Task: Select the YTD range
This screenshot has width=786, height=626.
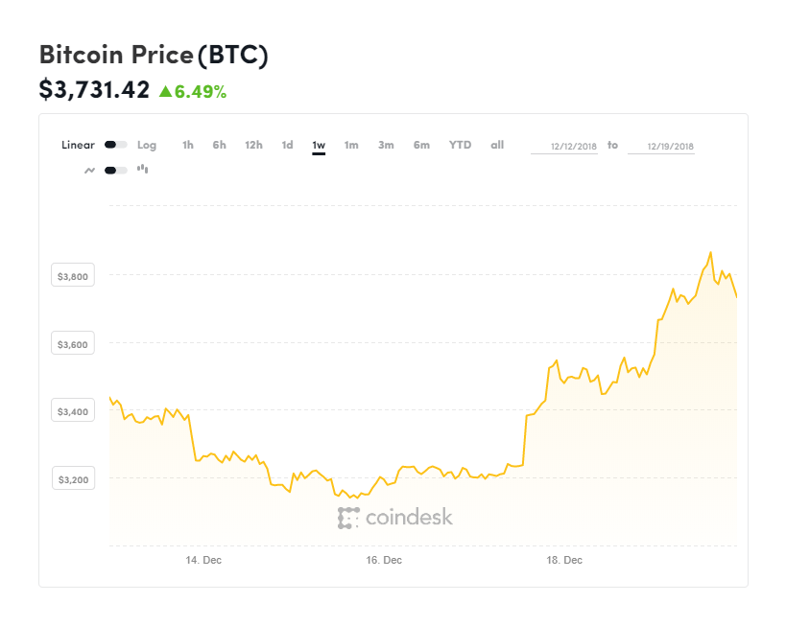Action: point(460,145)
